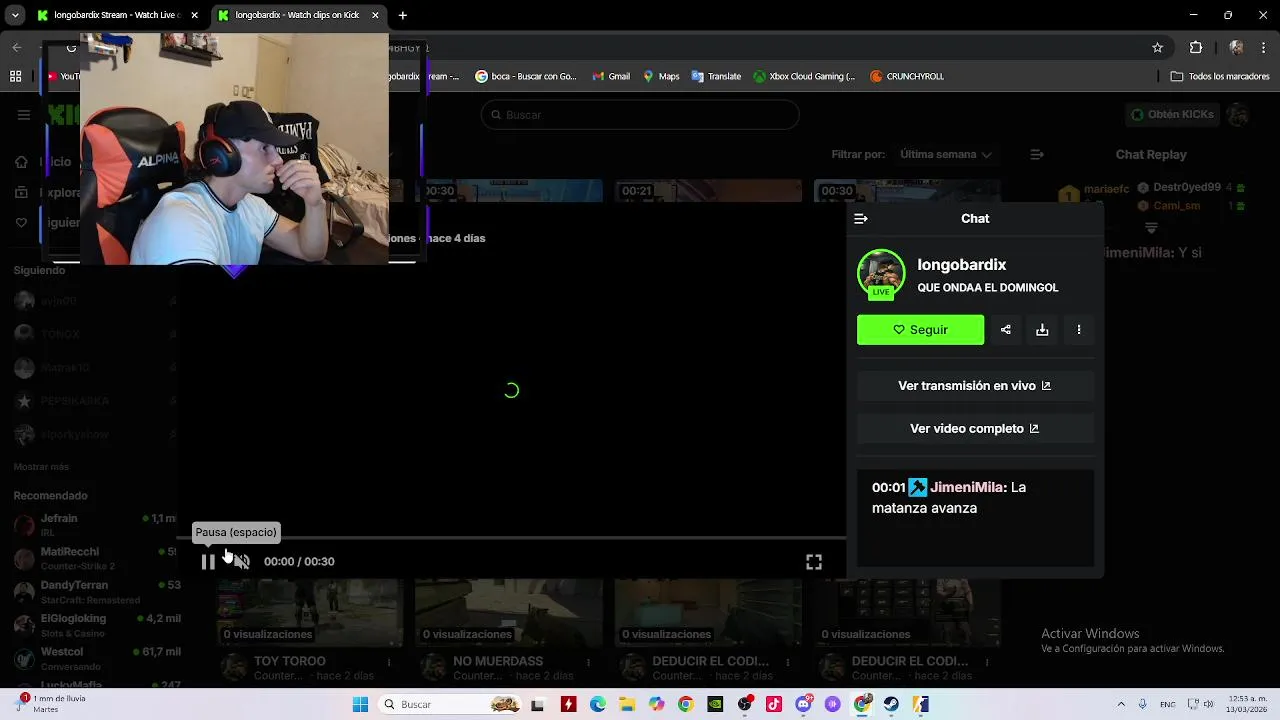
Task: Open the Todos los marcadores folder
Action: 1220,76
